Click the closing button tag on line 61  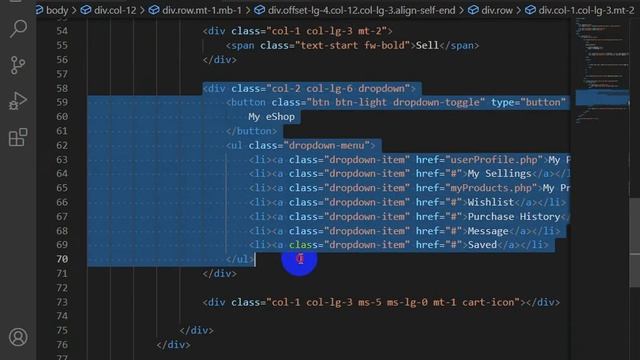pyautogui.click(x=251, y=131)
